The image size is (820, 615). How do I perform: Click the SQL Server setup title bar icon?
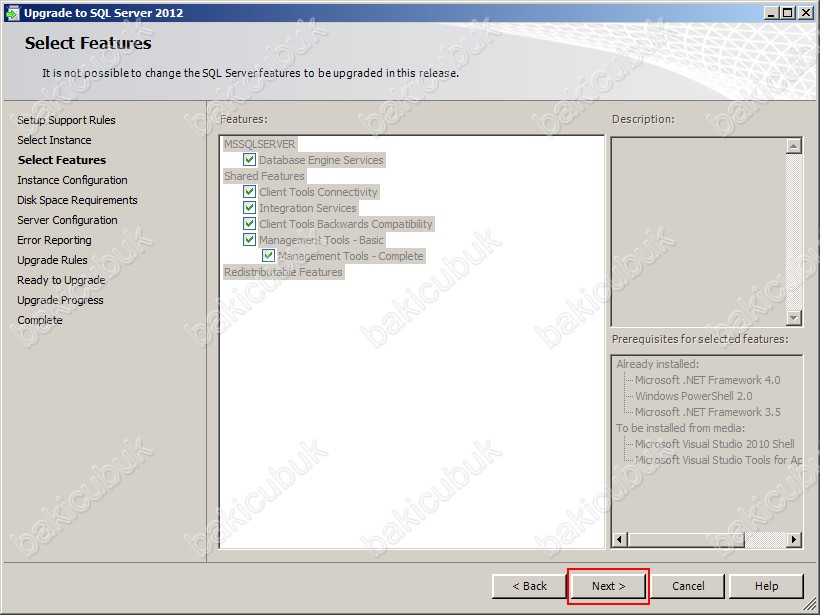point(12,13)
